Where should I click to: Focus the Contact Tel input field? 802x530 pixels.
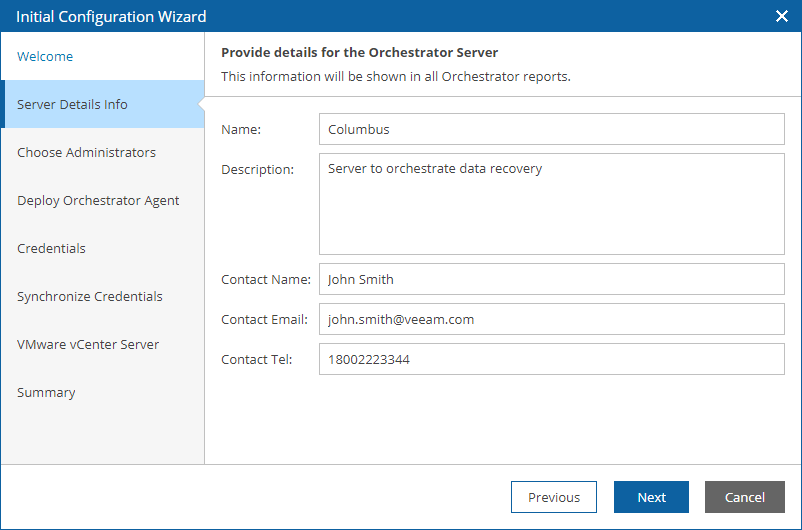click(551, 359)
